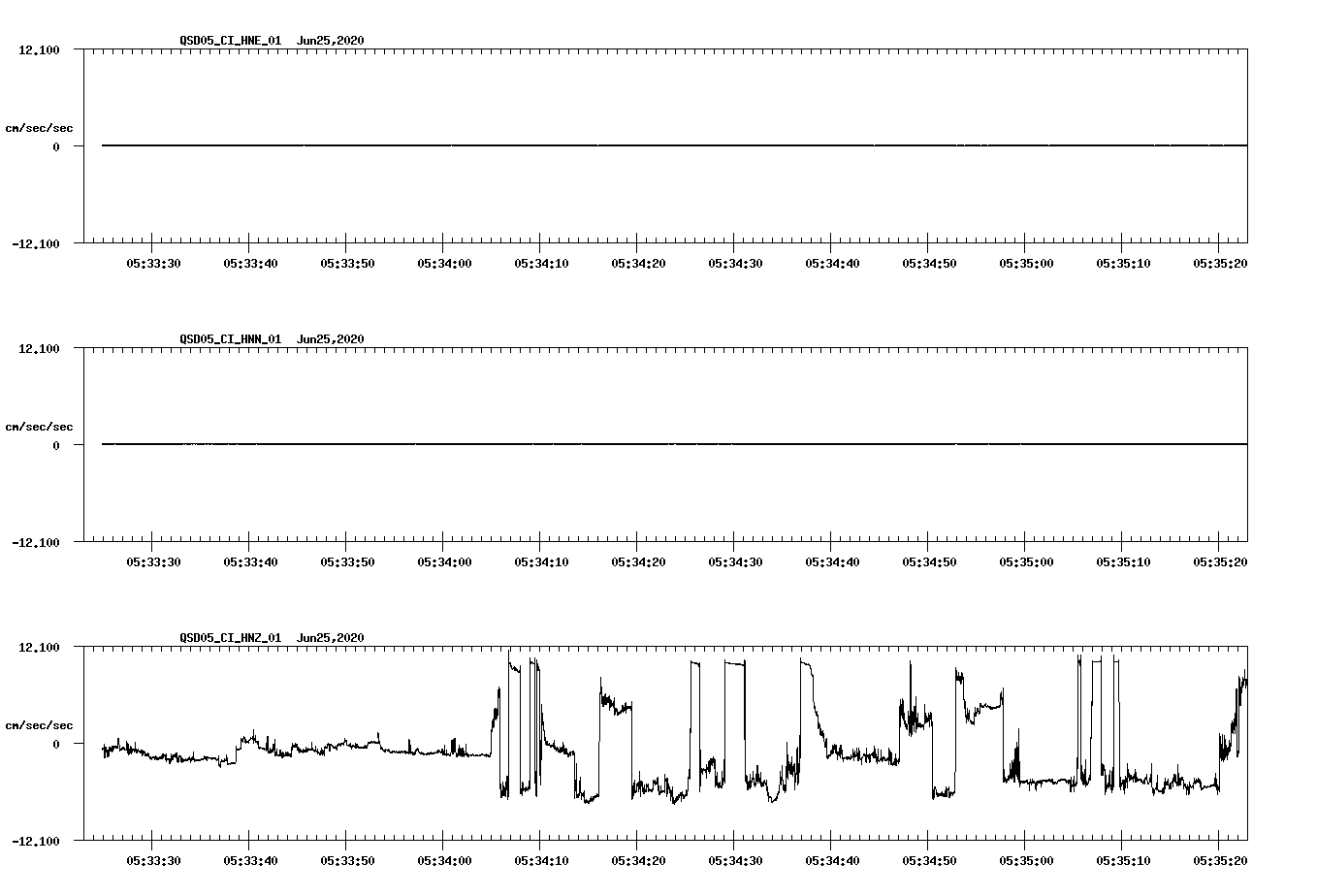Click the 05:35:00 time label under HNN plot
1317x896 pixels.
click(1026, 562)
